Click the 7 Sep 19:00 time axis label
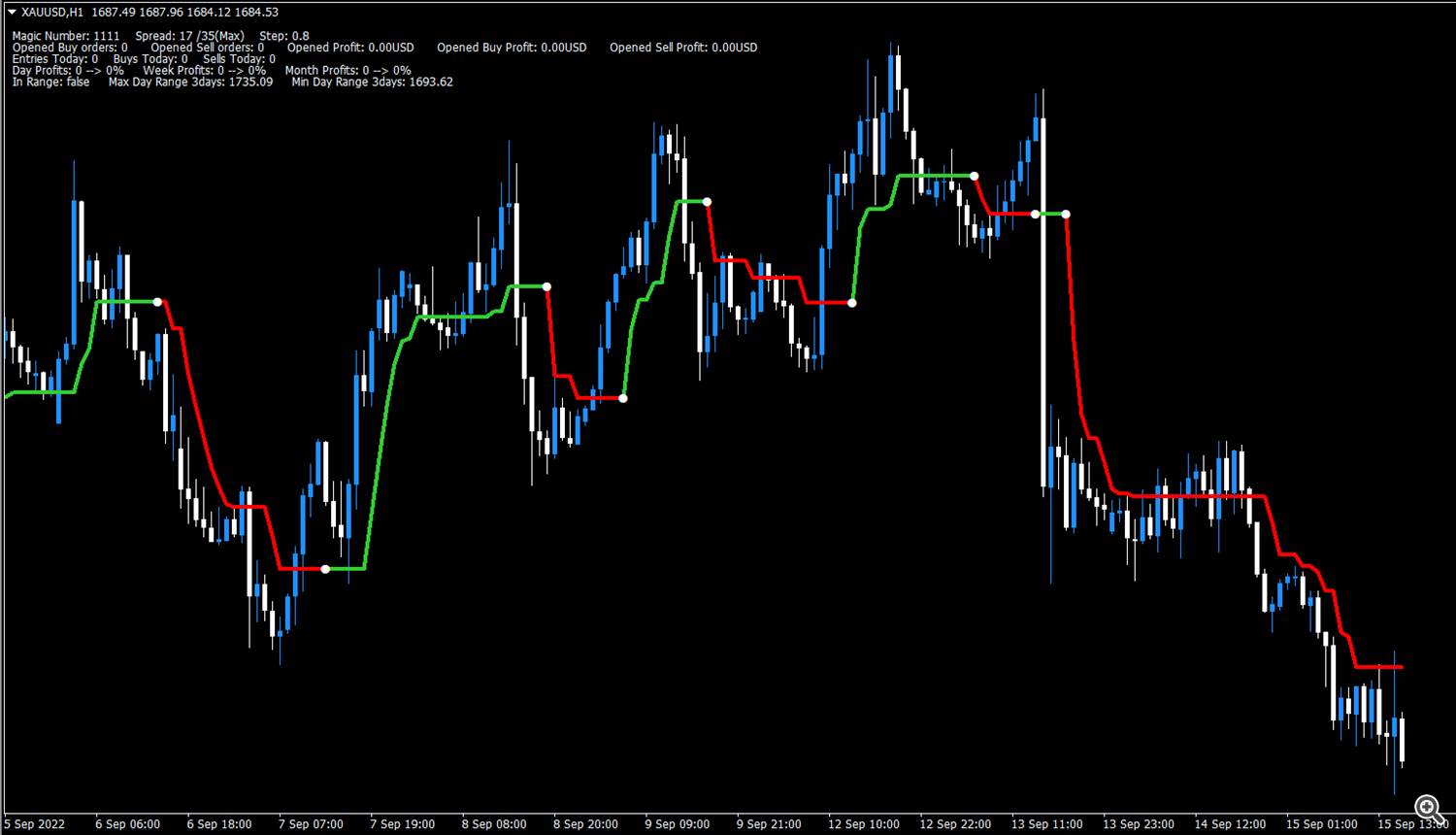This screenshot has width=1456, height=835. [x=403, y=824]
